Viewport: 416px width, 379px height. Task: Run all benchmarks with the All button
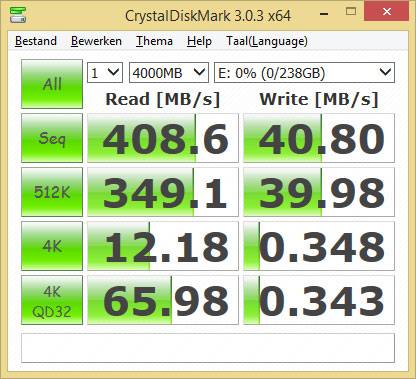(52, 84)
